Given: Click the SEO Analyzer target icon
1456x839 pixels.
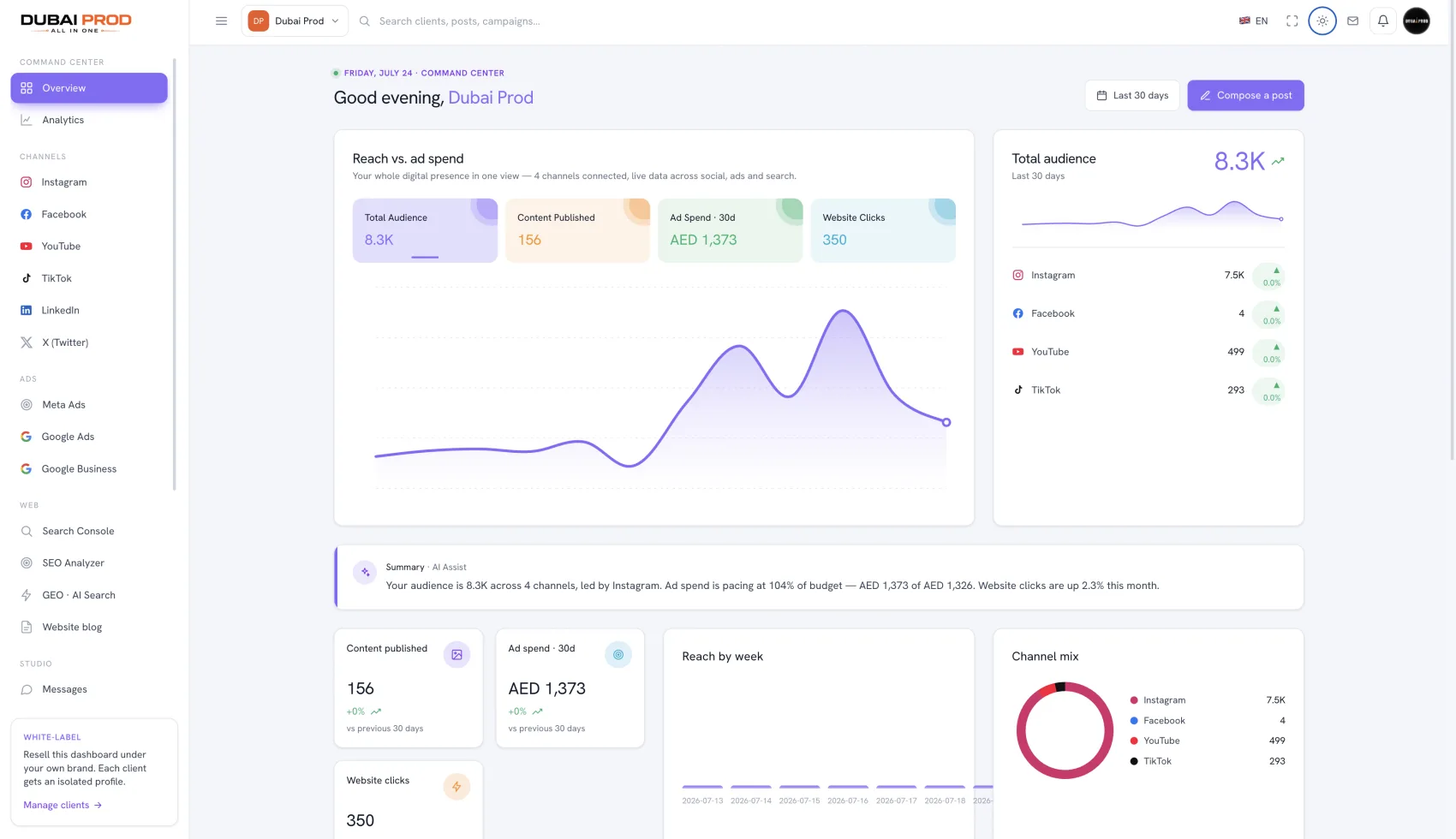Looking at the screenshot, I should (x=27, y=563).
